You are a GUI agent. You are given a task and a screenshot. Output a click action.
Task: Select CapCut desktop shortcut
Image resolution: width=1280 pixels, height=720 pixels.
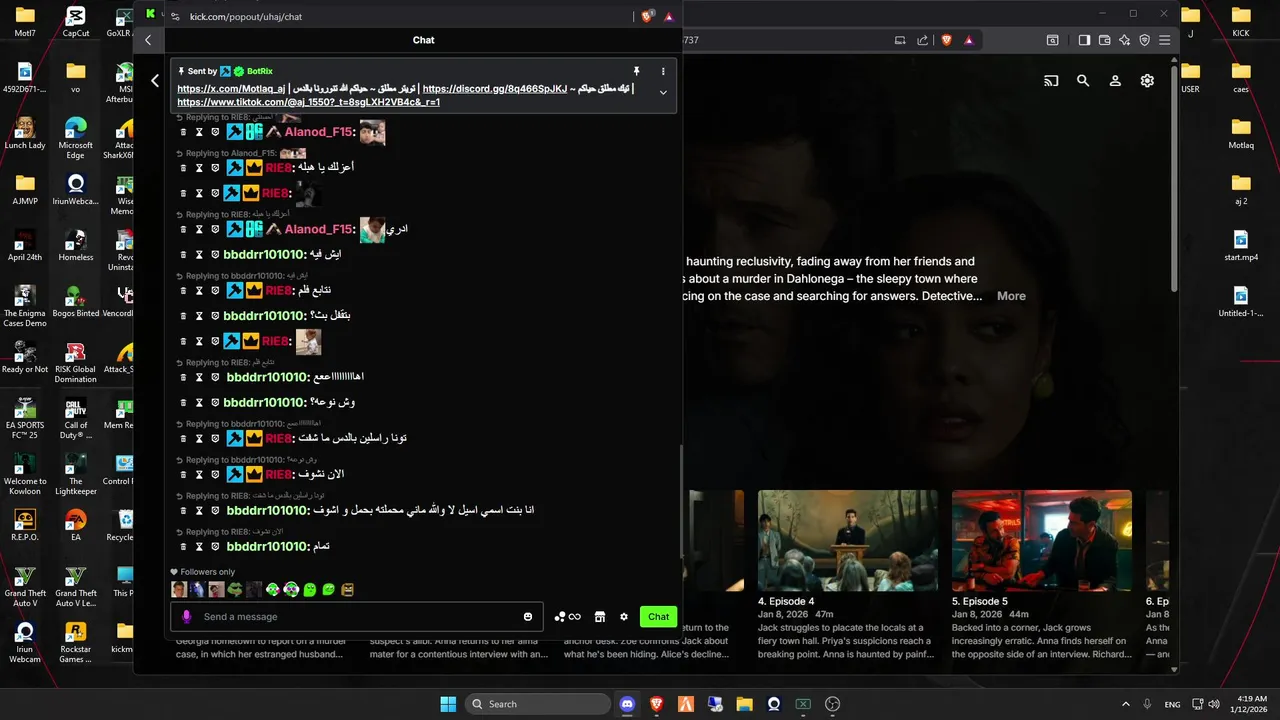76,21
